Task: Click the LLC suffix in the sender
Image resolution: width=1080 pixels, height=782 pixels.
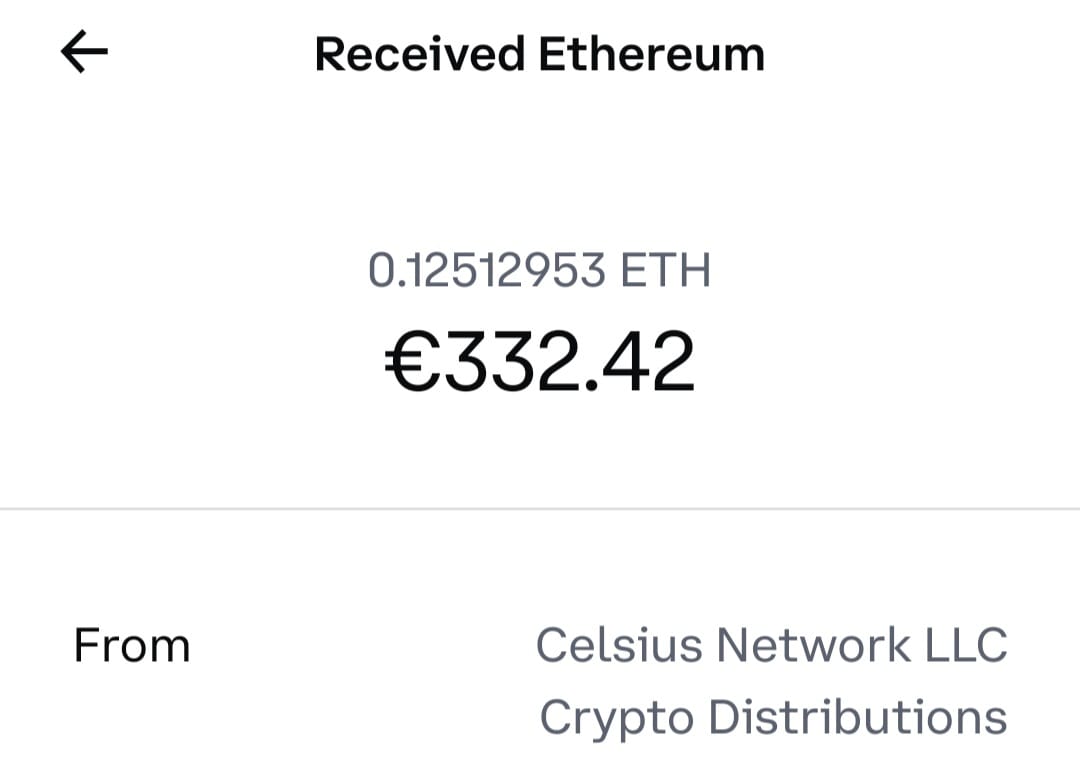Action: point(965,645)
